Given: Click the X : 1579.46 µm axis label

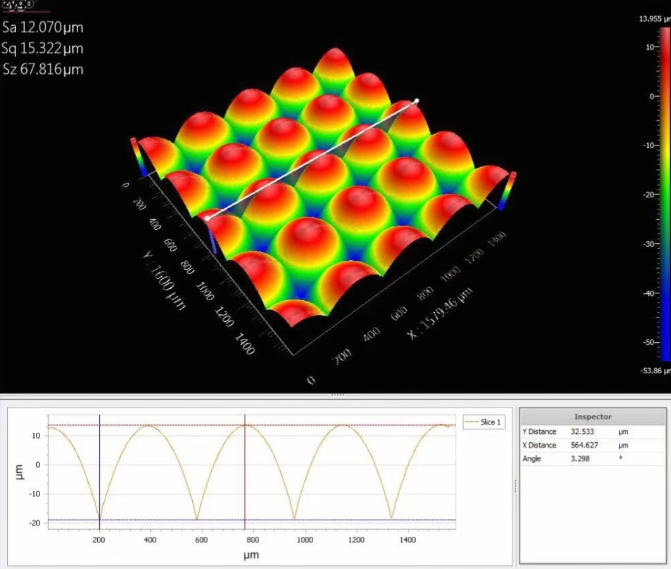Looking at the screenshot, I should [441, 314].
